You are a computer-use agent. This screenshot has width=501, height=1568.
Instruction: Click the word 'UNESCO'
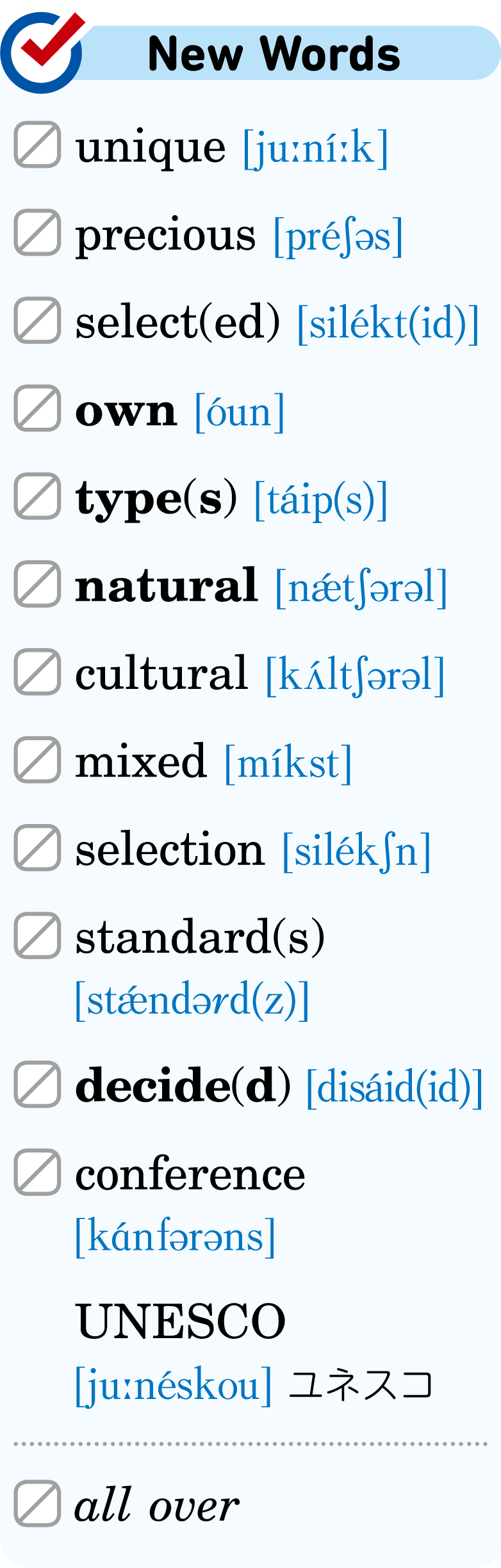click(x=181, y=1321)
